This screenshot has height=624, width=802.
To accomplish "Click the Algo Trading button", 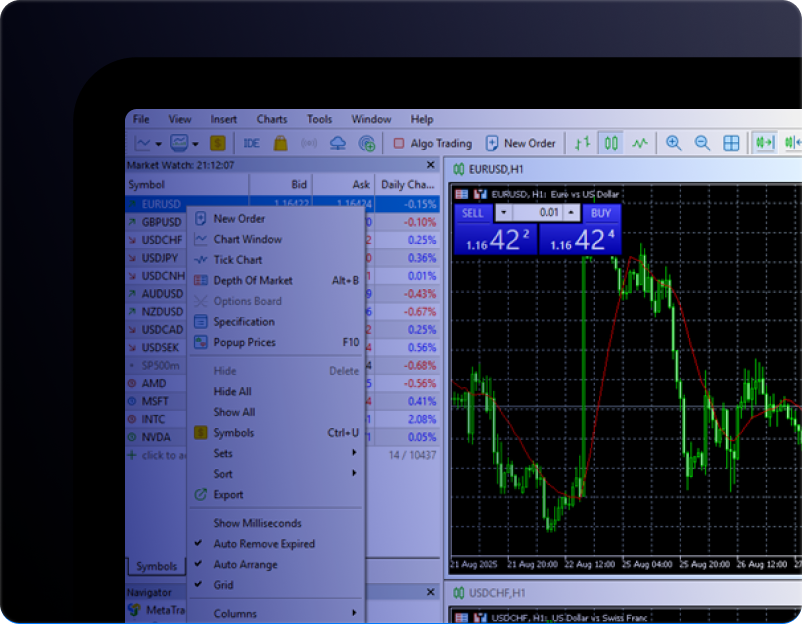I will pyautogui.click(x=432, y=143).
